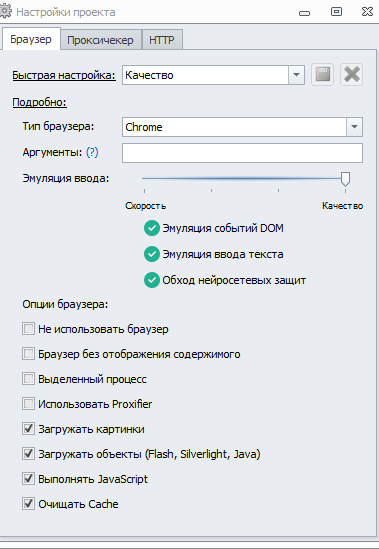This screenshot has height=549, width=379.
Task: Click the green check for Обход нейросетевых защит
Action: click(152, 280)
